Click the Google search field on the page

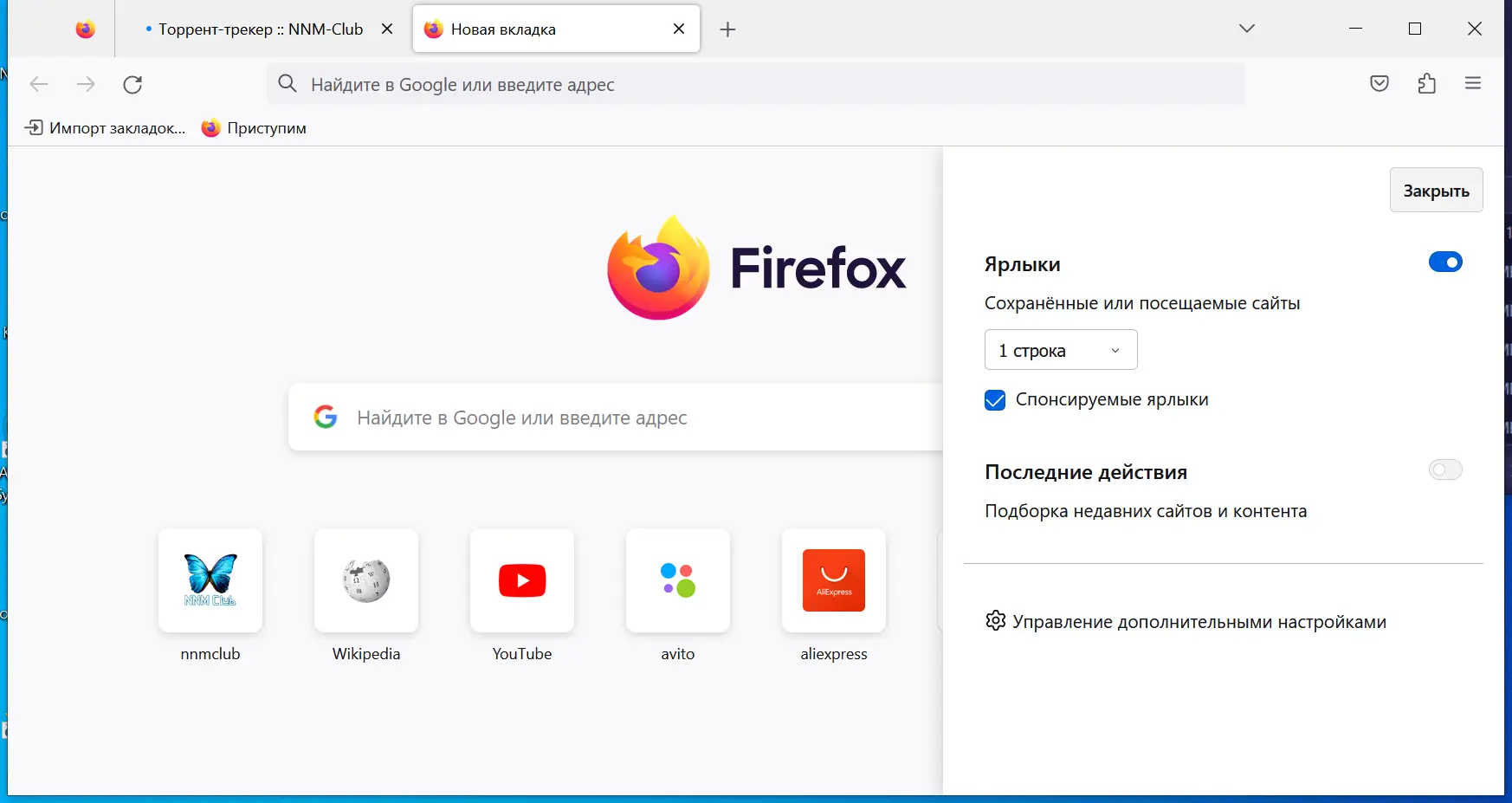point(606,418)
